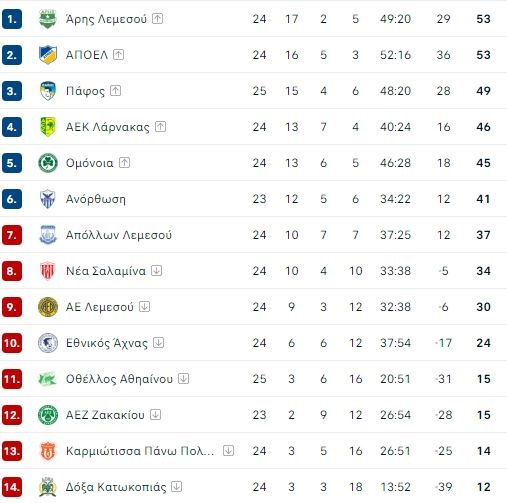The width and height of the screenshot is (507, 503).
Task: Click the Πάφος team badge
Action: 48,91
